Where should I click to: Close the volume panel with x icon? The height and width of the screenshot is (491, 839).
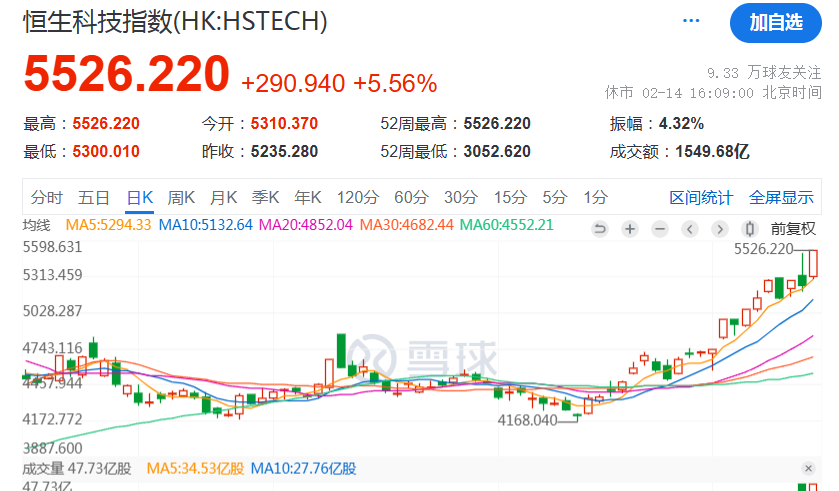809,469
